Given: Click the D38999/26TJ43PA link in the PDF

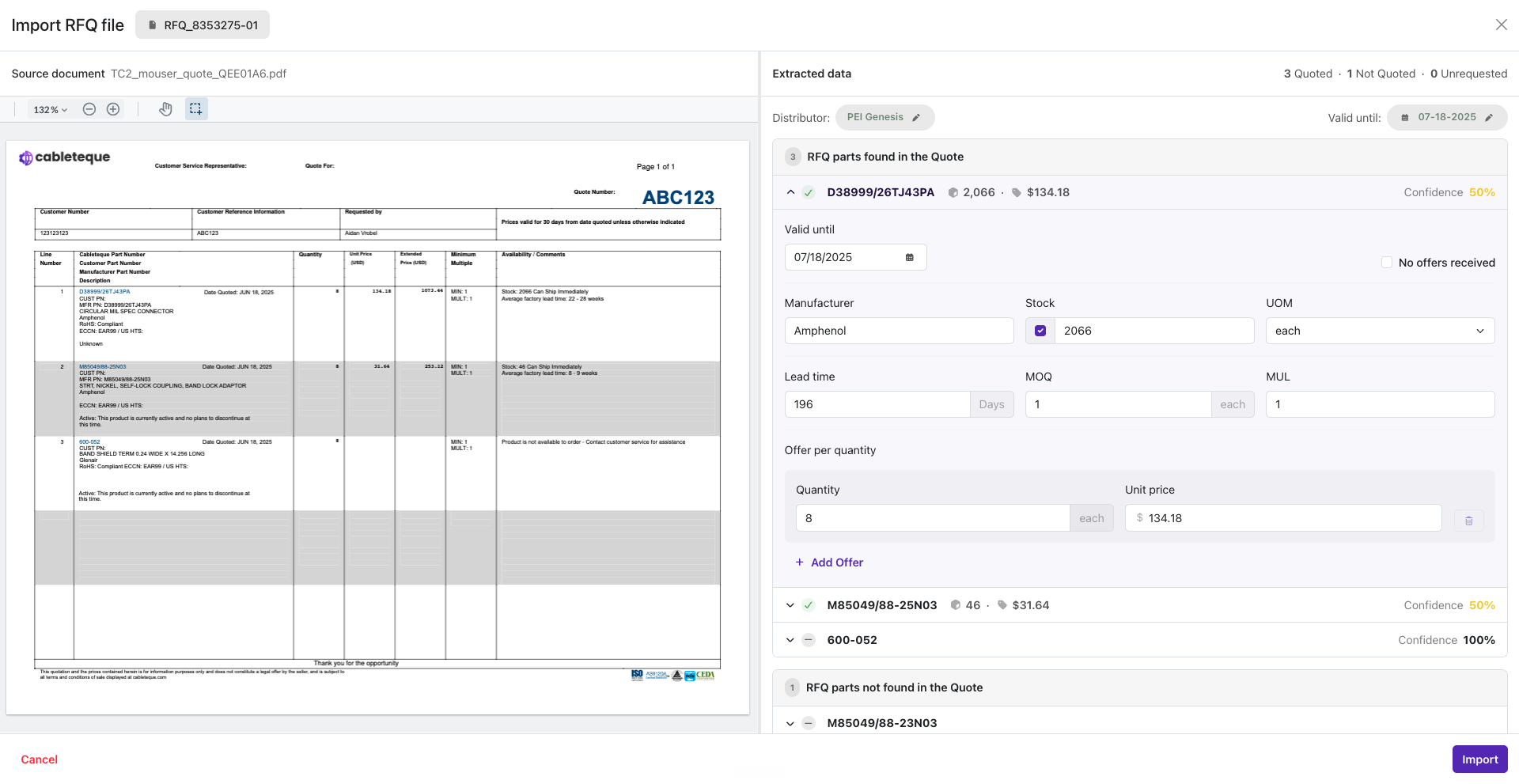Looking at the screenshot, I should (104, 292).
